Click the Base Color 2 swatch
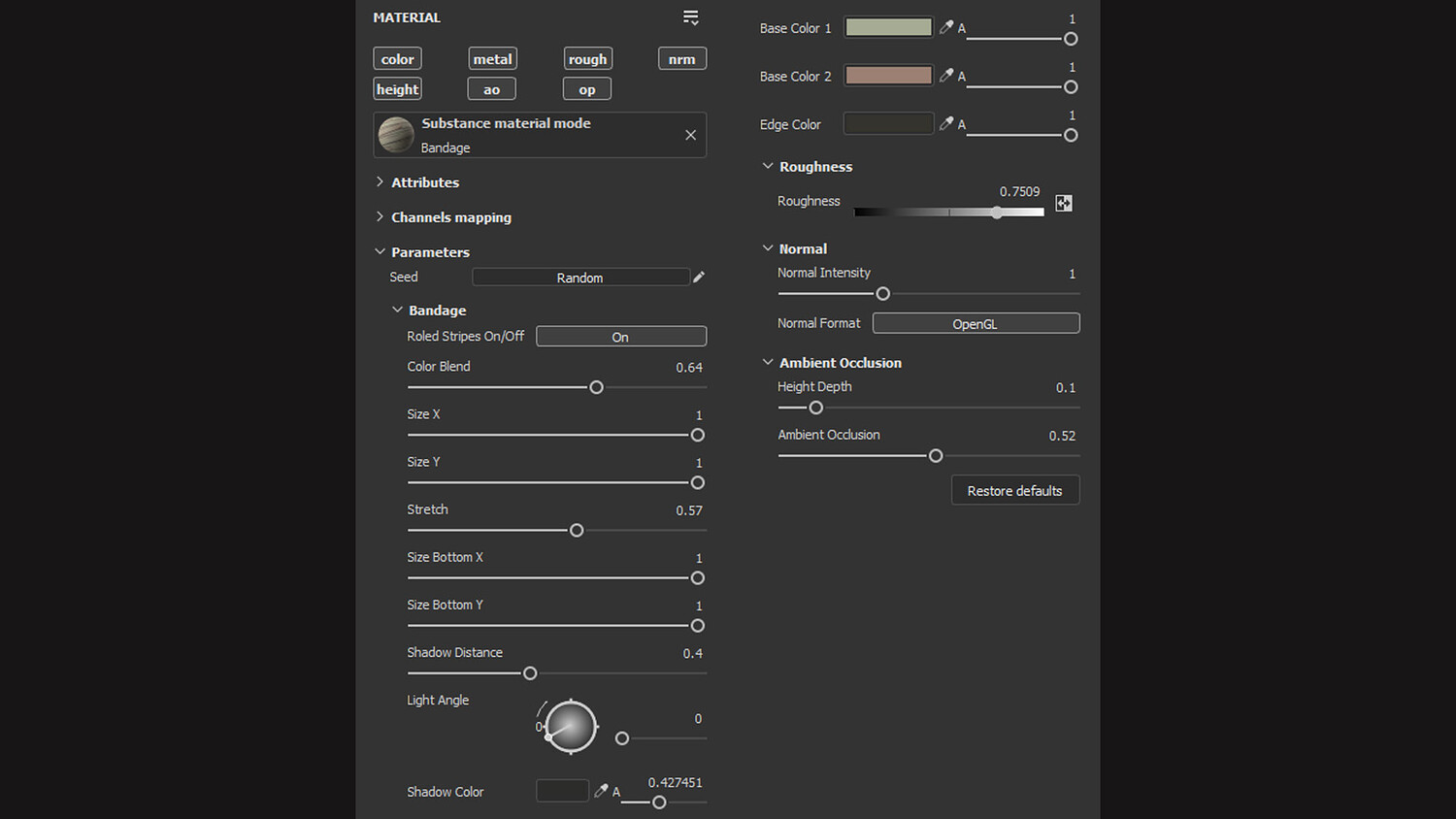Image resolution: width=1456 pixels, height=819 pixels. click(888, 76)
